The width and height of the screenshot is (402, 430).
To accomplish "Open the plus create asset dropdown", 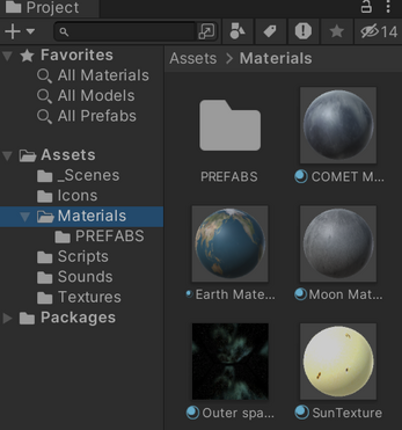I will [20, 32].
